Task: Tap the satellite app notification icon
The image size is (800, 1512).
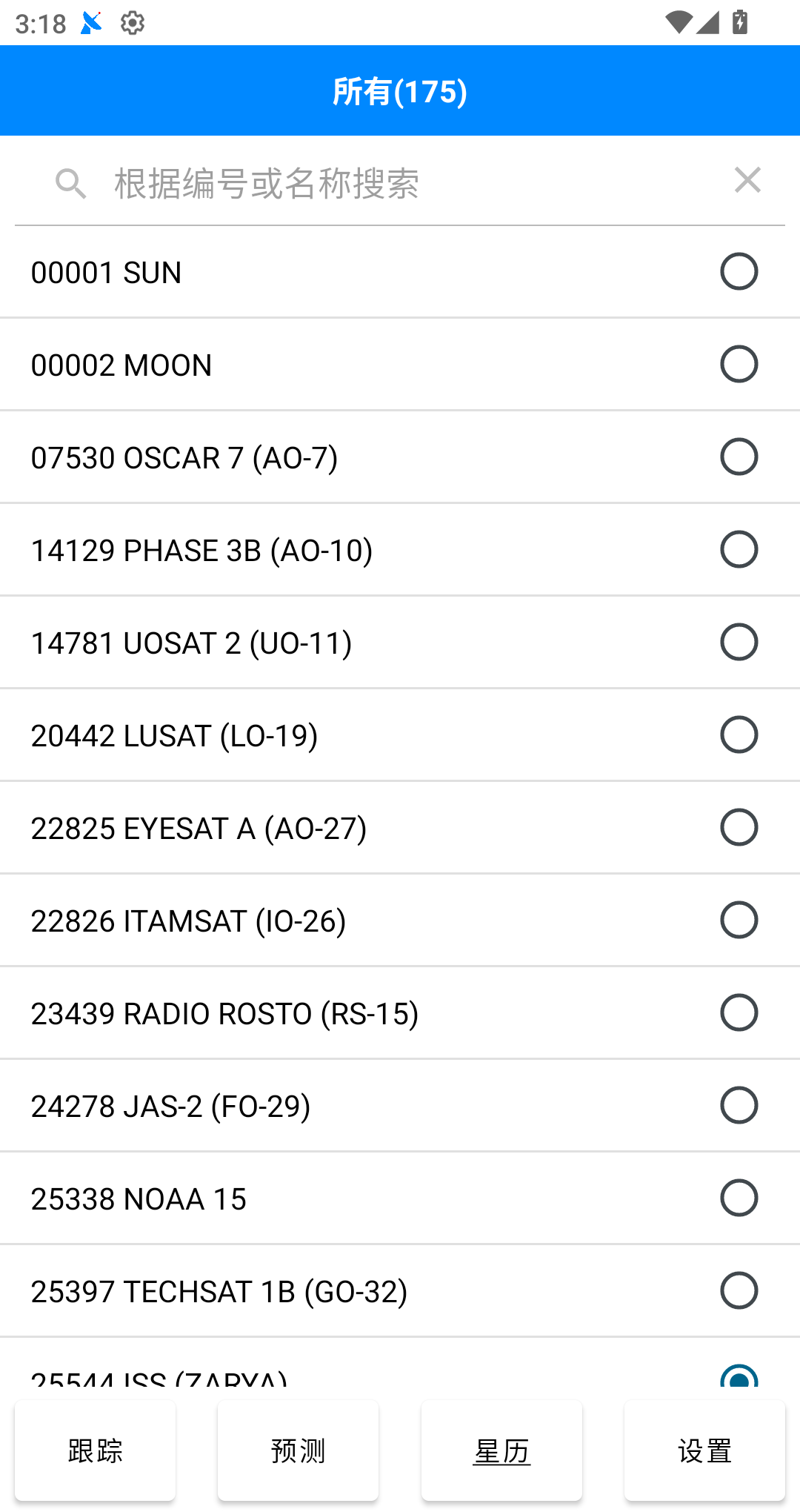Action: click(92, 23)
